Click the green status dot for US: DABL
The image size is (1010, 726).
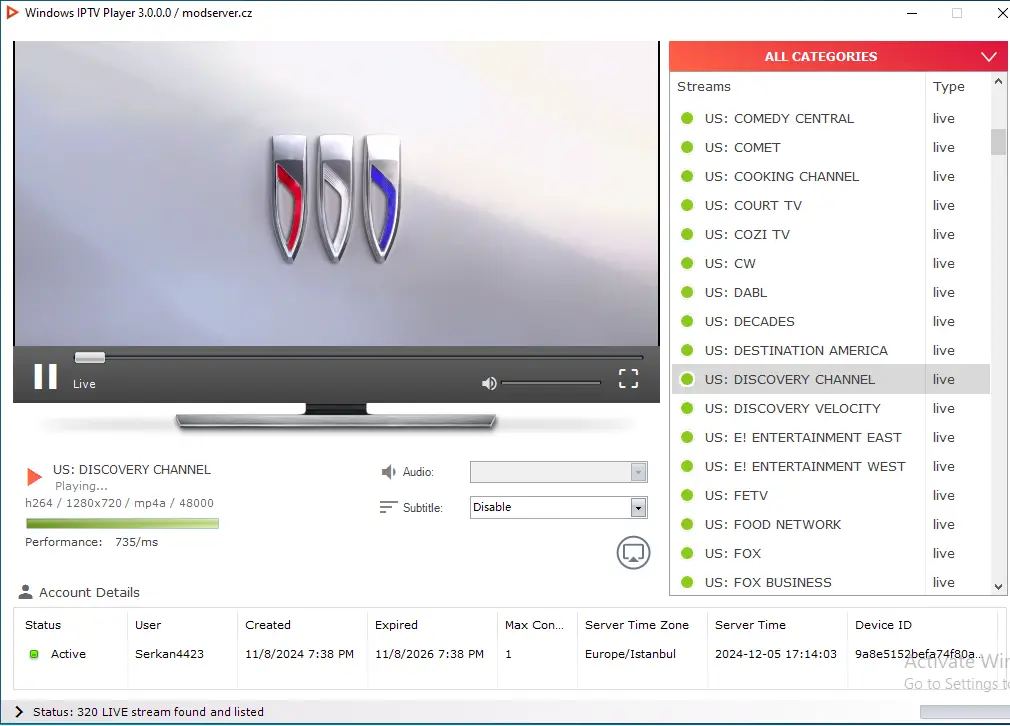(687, 292)
